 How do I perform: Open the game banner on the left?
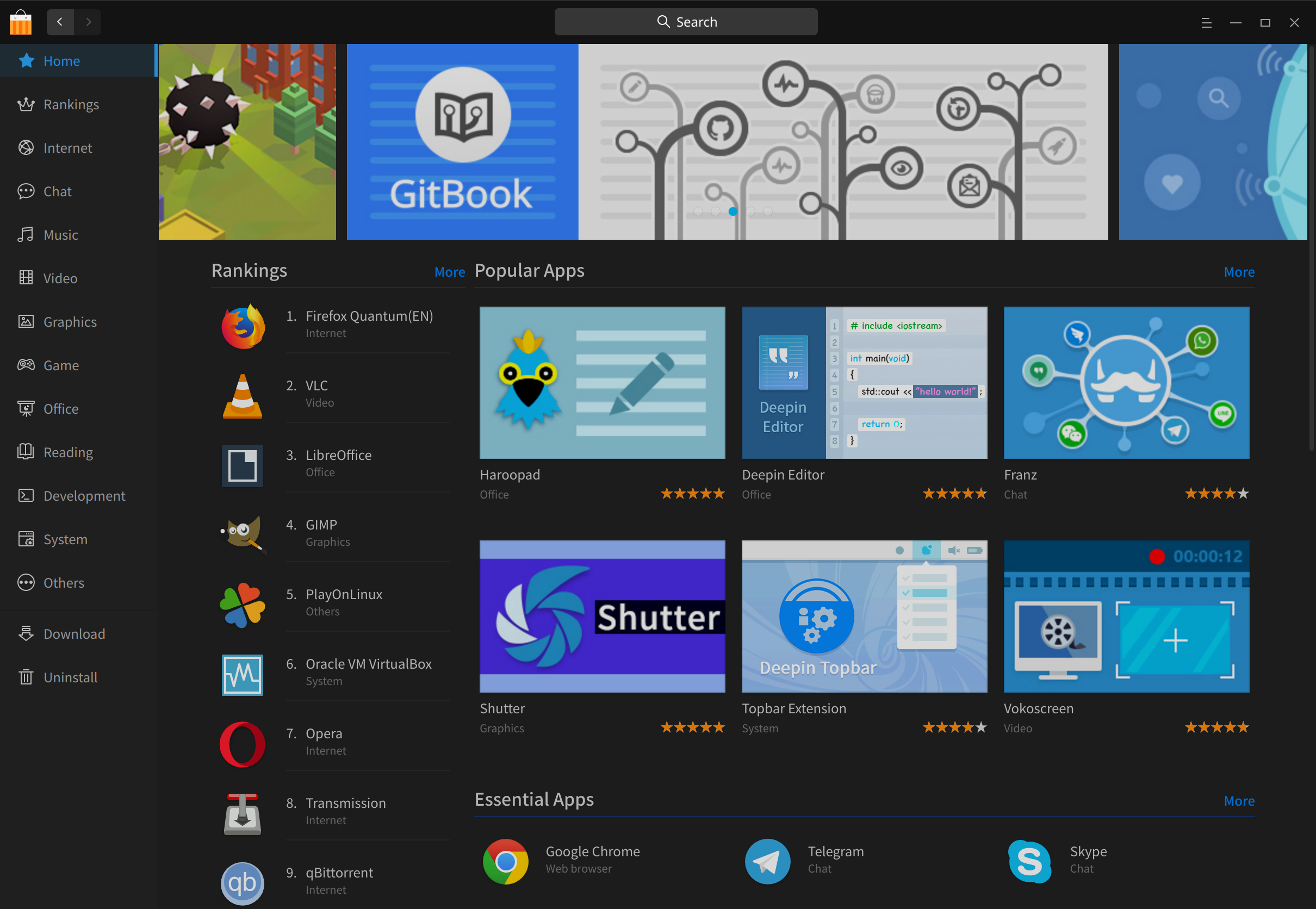(247, 142)
